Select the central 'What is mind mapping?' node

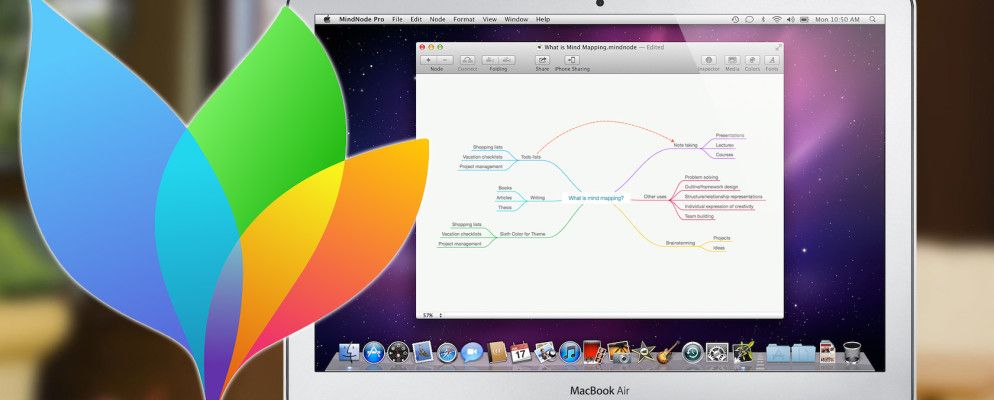point(596,198)
